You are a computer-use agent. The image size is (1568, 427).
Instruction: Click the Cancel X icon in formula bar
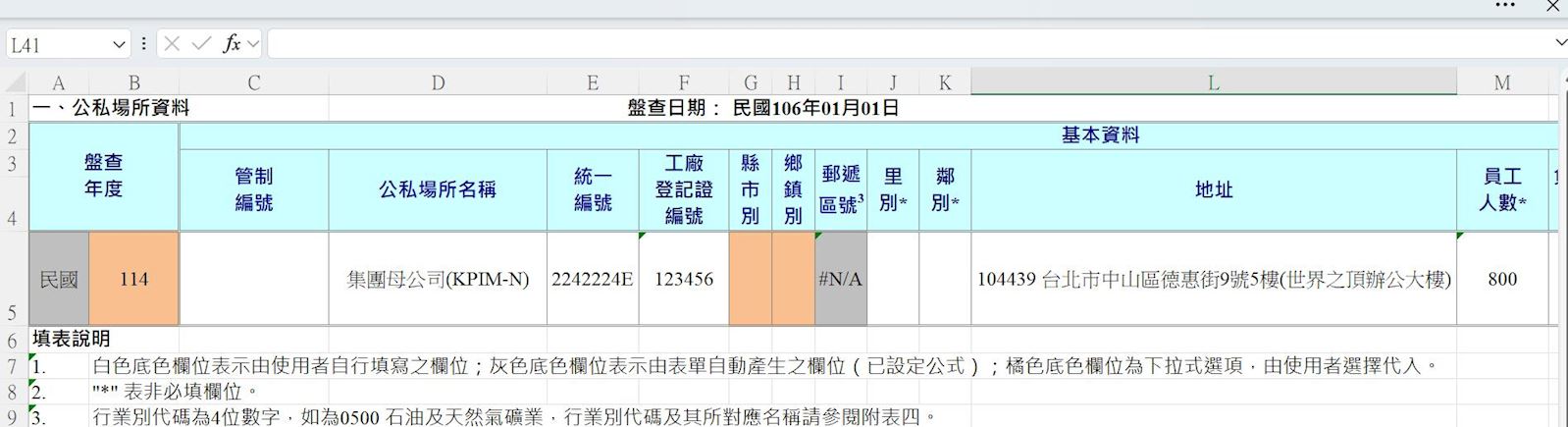[x=172, y=43]
